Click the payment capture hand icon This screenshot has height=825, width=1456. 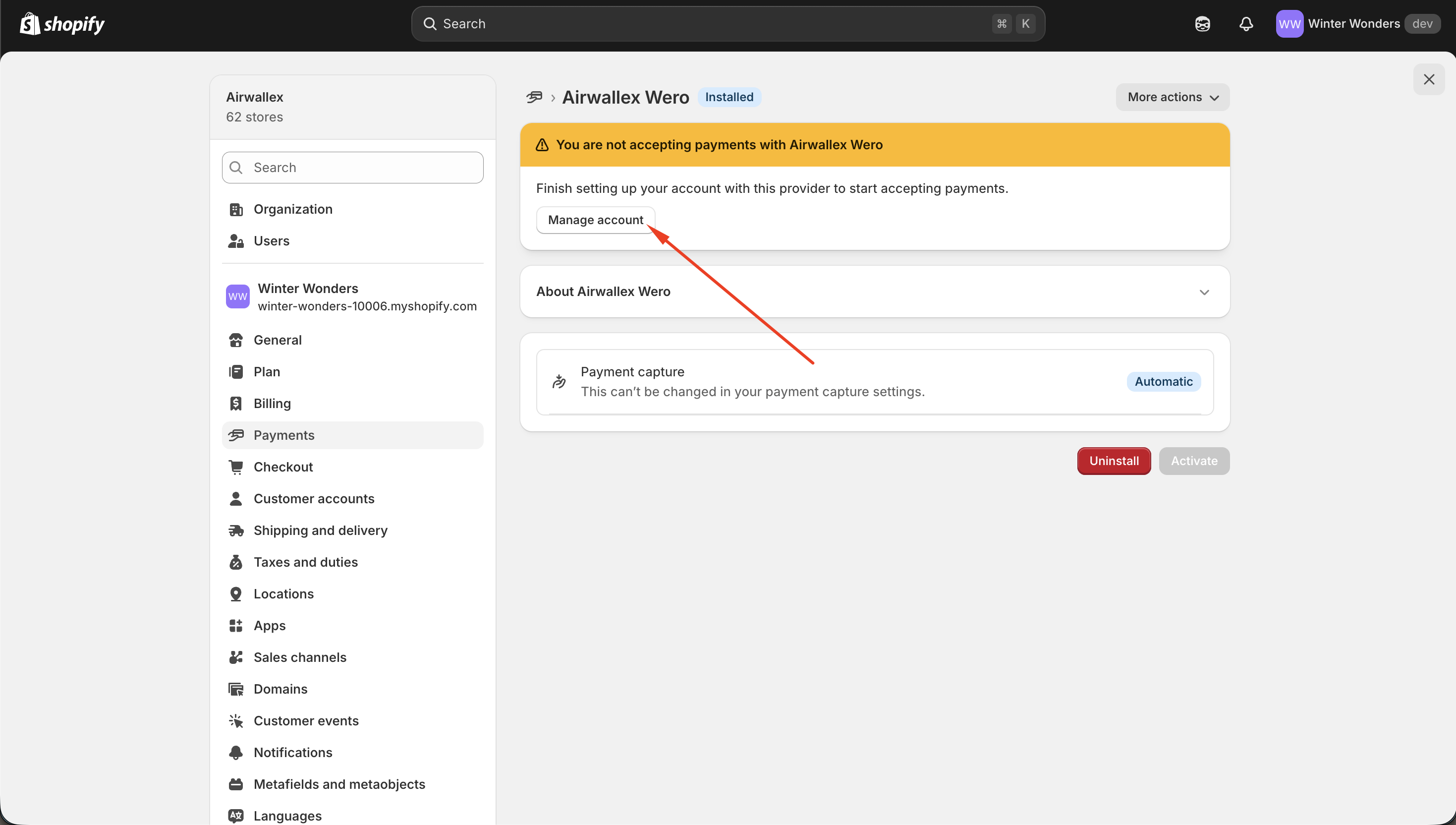point(559,381)
